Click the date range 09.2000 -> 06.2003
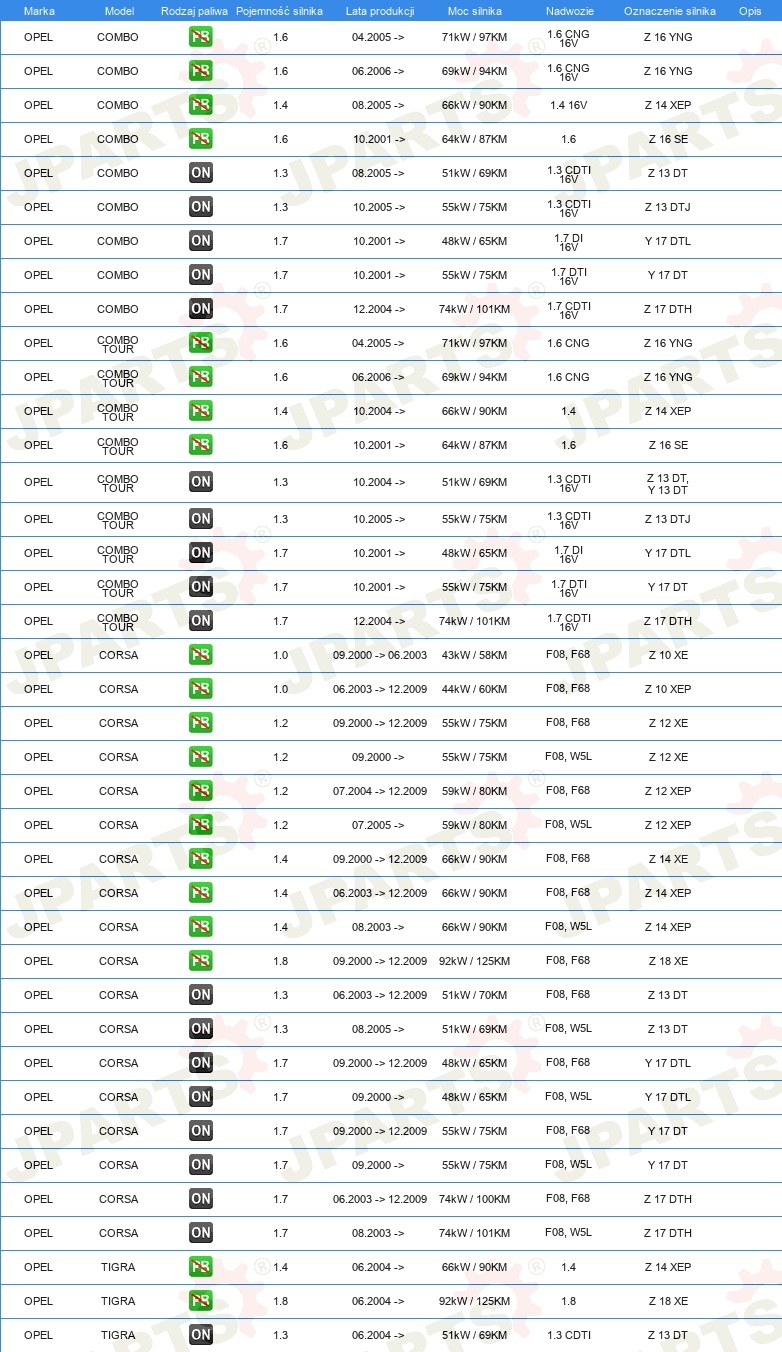 tap(380, 655)
